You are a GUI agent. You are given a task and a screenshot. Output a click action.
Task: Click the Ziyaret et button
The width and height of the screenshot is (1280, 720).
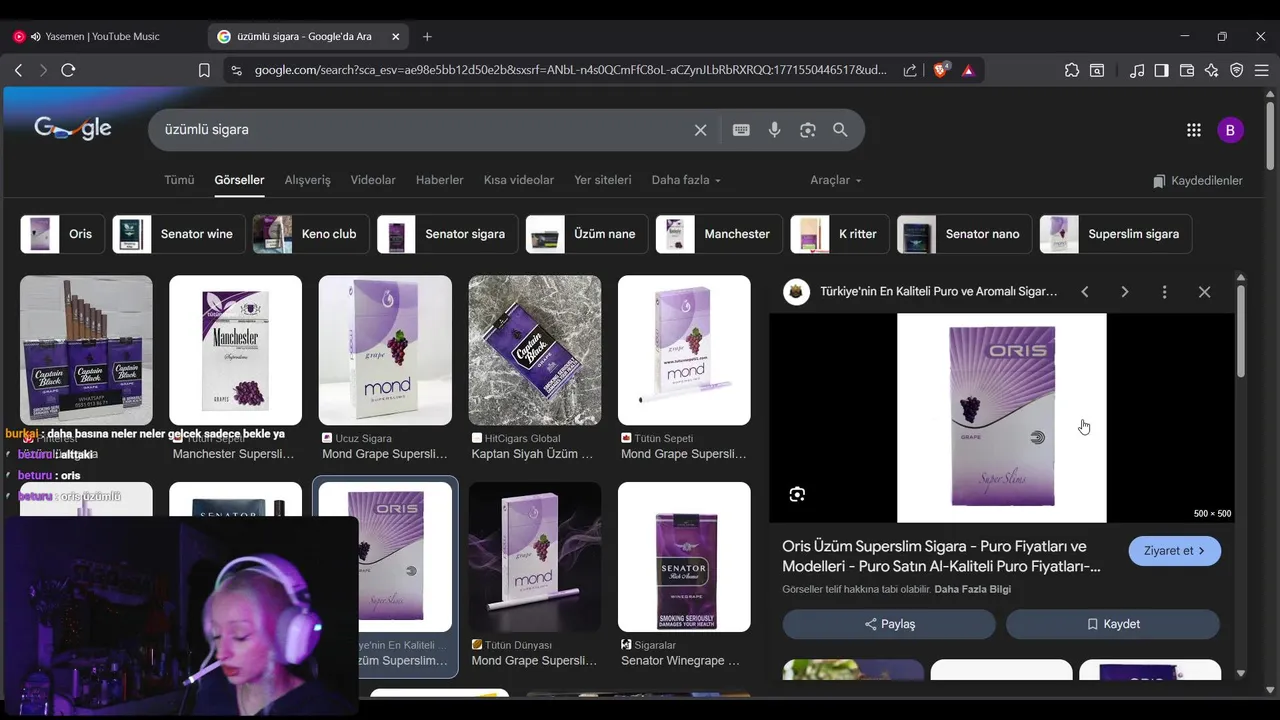tap(1175, 551)
